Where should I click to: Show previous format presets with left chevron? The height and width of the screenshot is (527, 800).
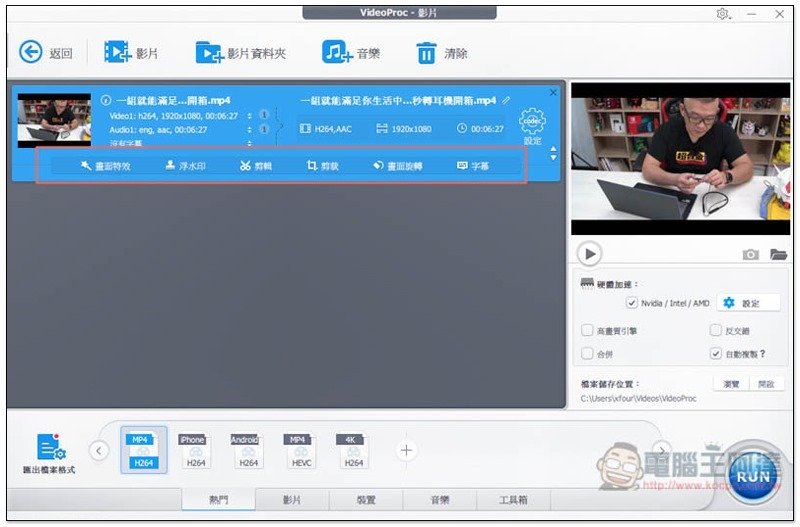98,450
